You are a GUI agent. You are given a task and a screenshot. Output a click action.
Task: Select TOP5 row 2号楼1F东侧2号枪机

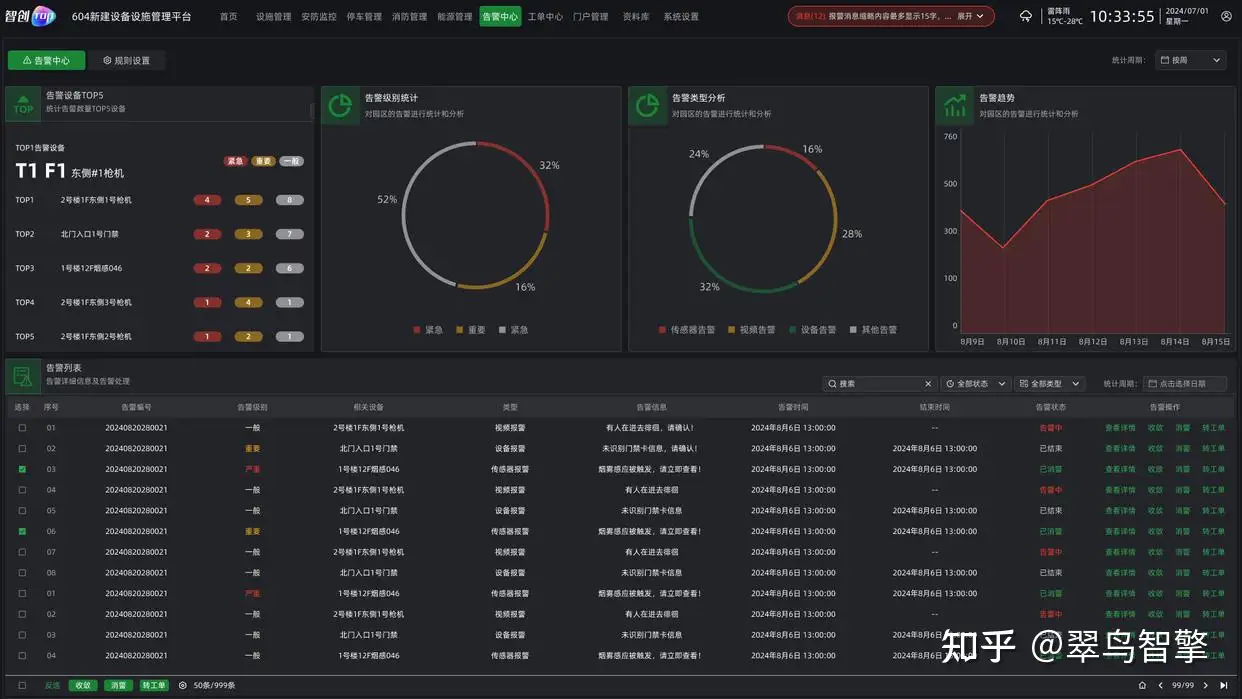coord(160,336)
